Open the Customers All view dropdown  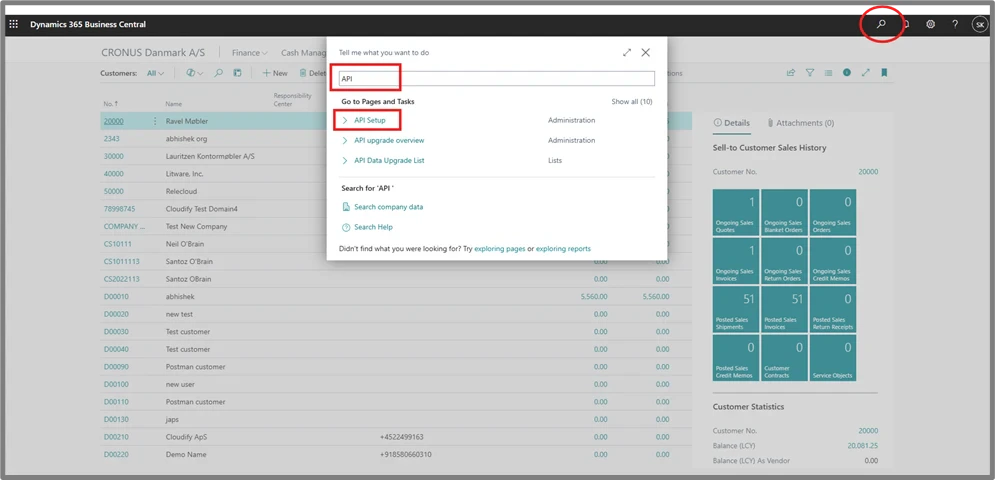155,74
